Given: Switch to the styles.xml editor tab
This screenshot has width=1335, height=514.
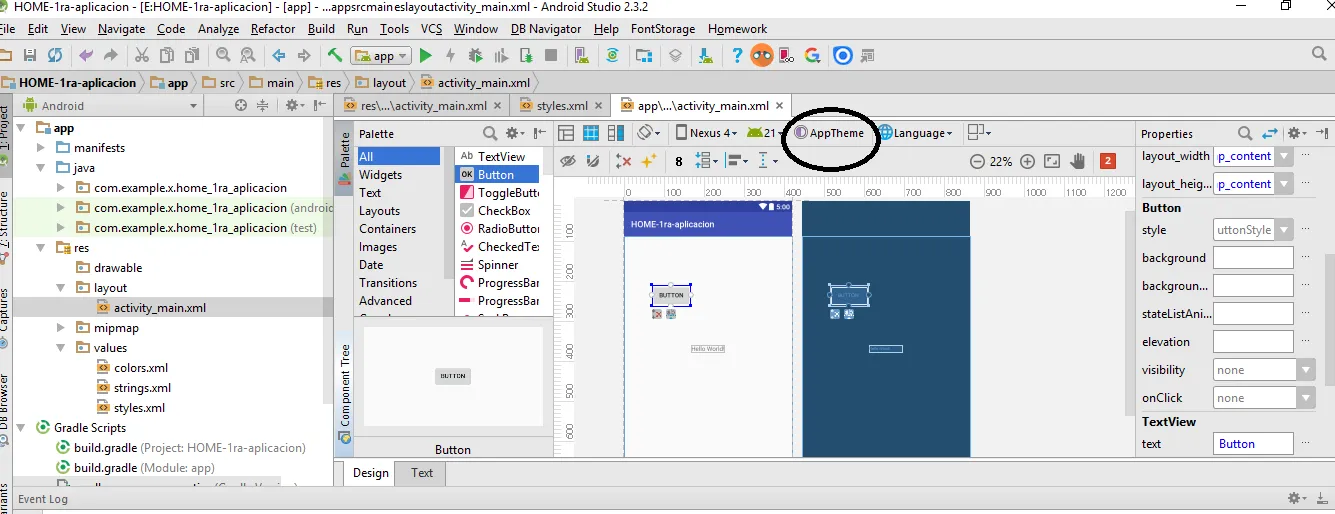Looking at the screenshot, I should [563, 105].
